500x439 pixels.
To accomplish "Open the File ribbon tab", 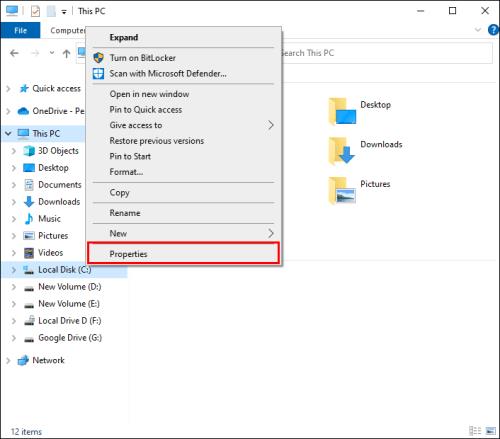I will tap(20, 30).
